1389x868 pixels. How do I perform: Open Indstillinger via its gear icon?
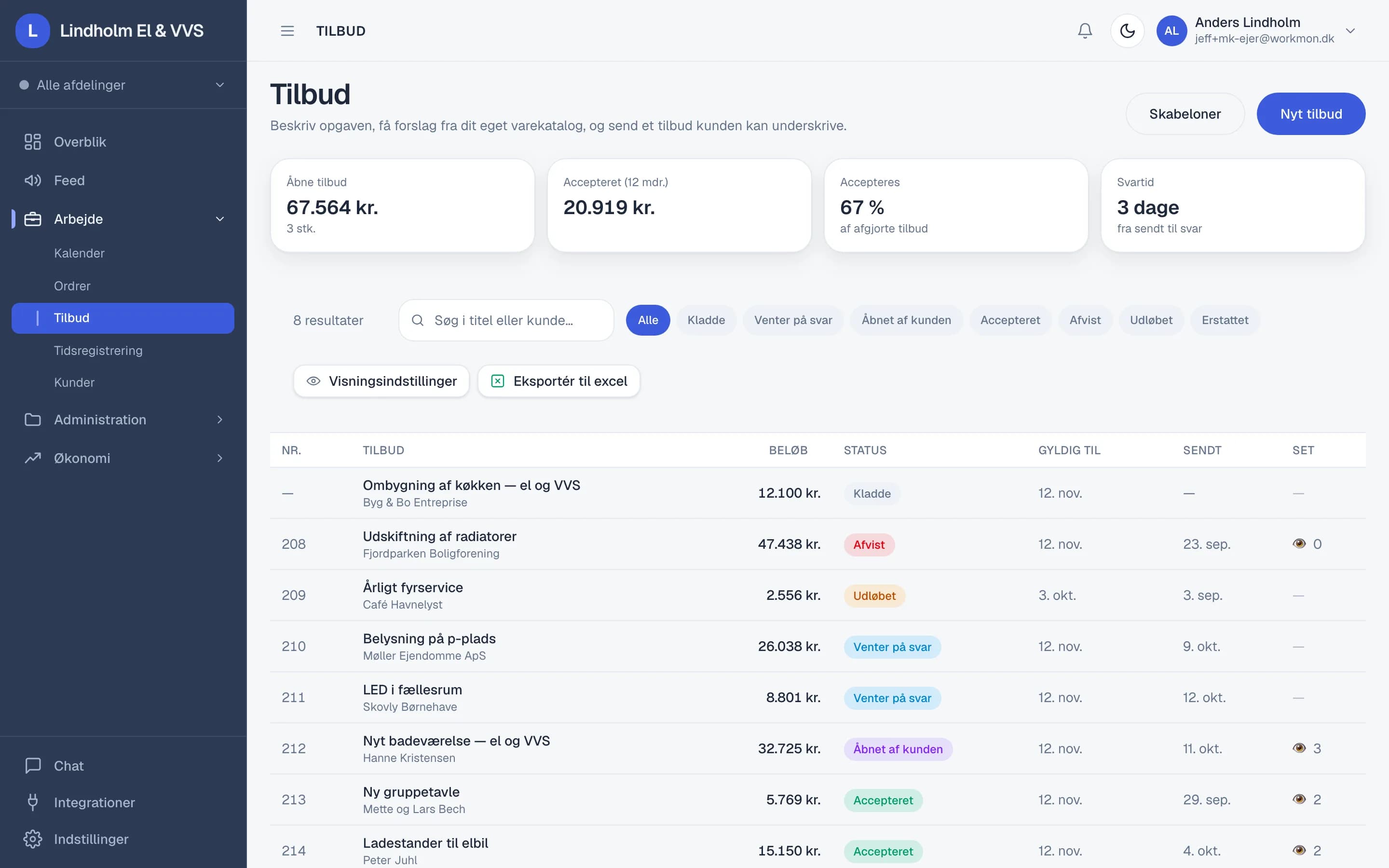33,839
